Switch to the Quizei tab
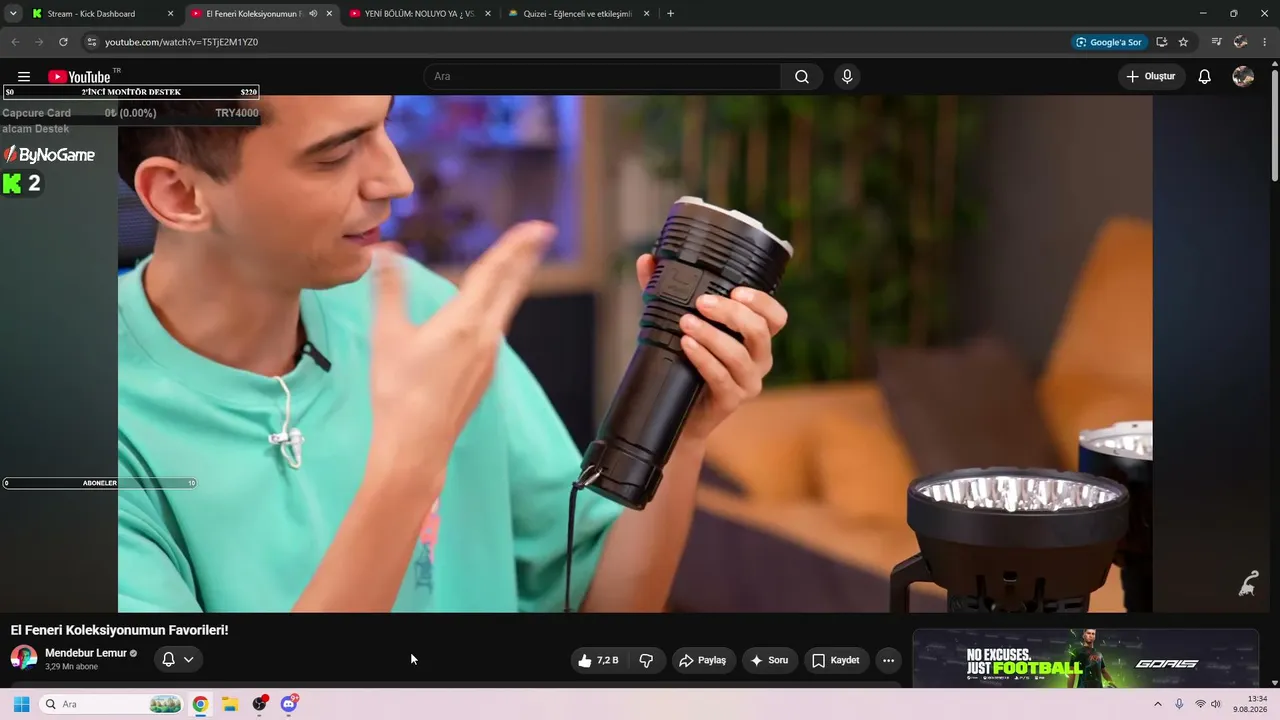Image resolution: width=1280 pixels, height=720 pixels. click(579, 14)
